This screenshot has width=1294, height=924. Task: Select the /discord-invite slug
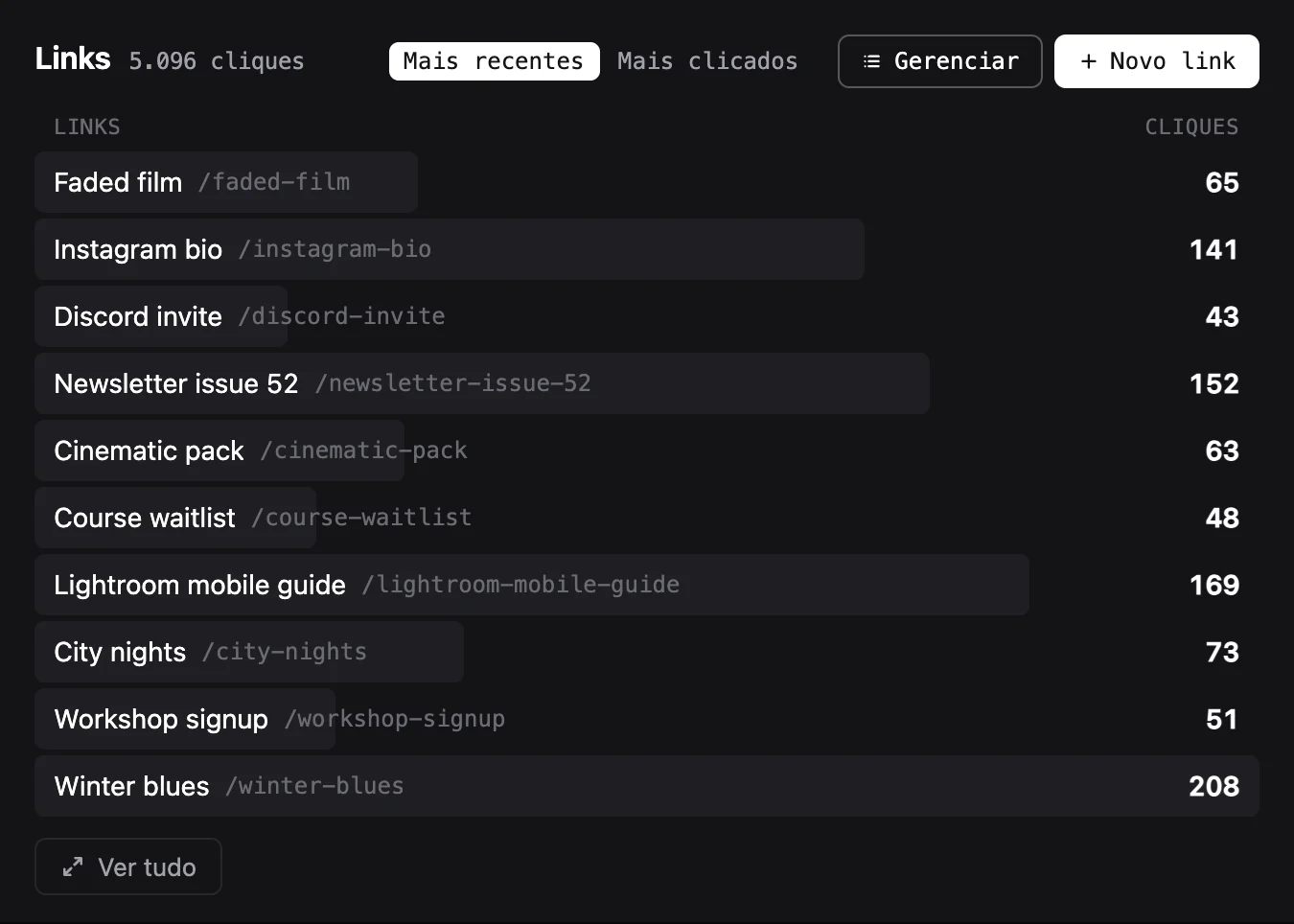coord(341,316)
